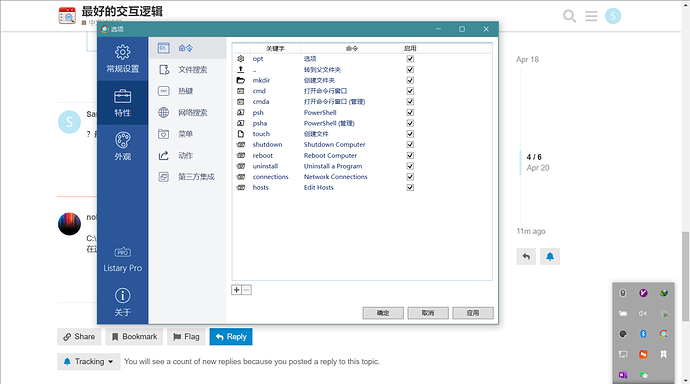Select the 第三方集成 third-party integration tab

[x=188, y=177]
